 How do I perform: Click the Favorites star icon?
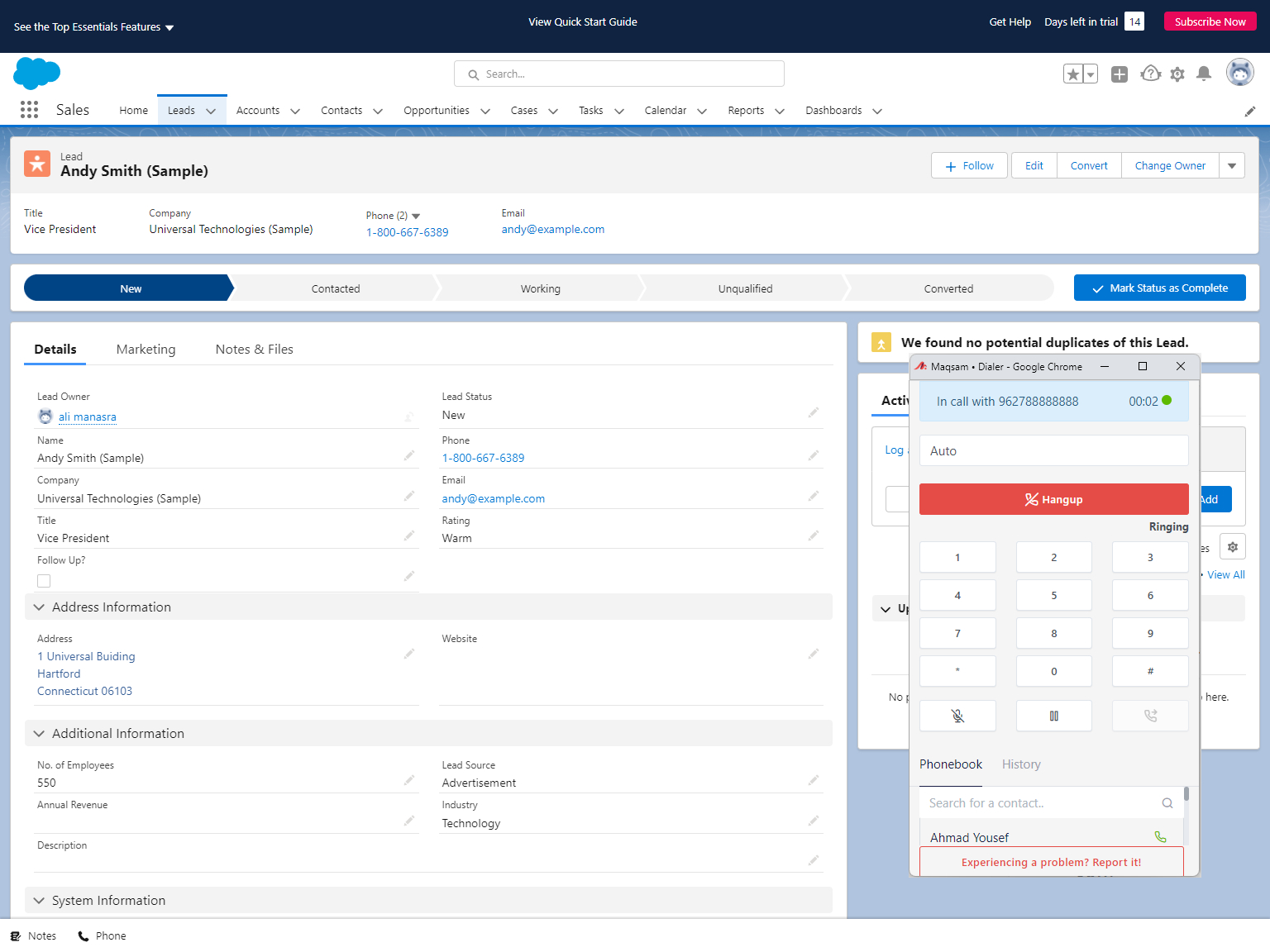coord(1072,74)
